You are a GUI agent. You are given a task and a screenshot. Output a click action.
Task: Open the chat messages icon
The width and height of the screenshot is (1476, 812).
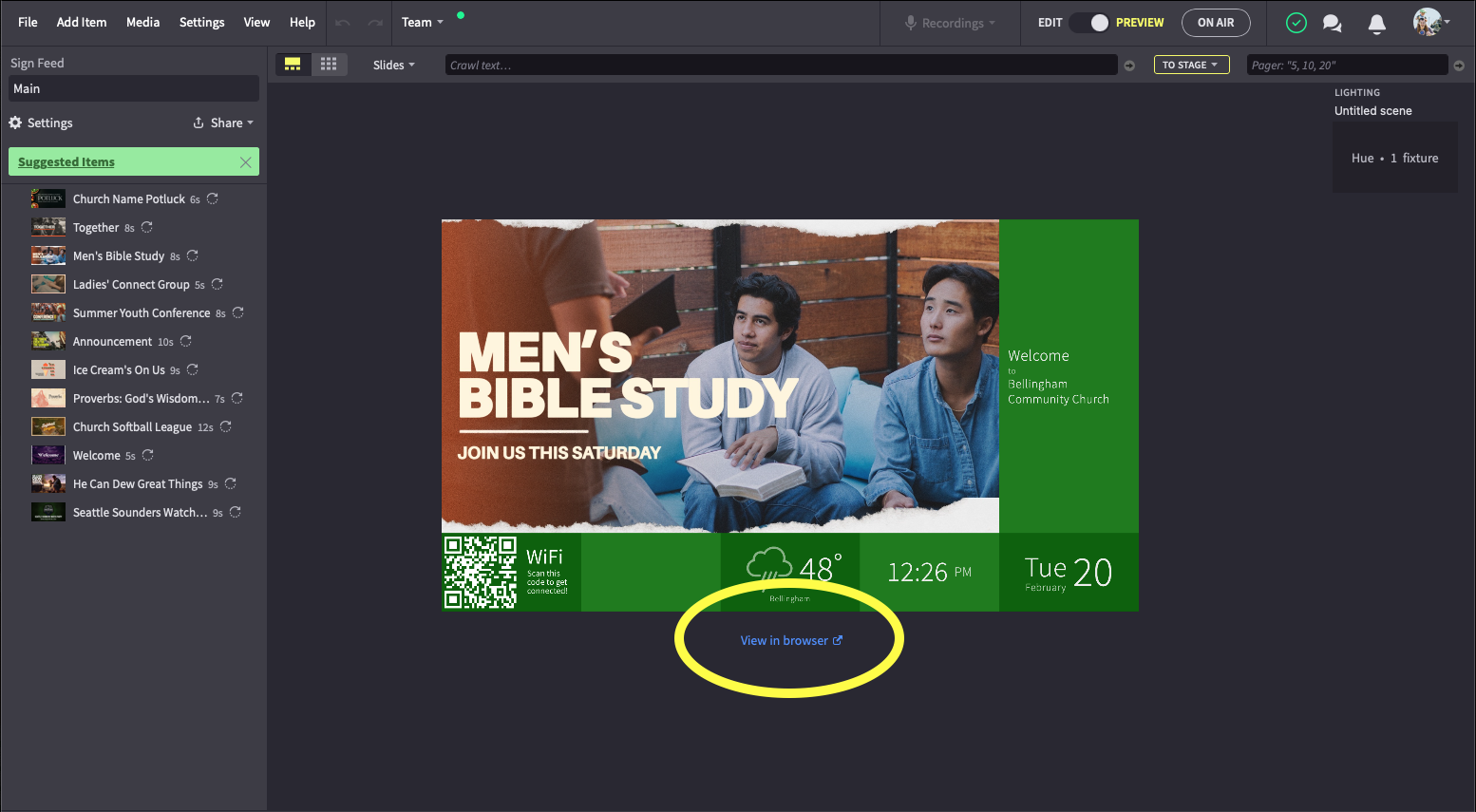[1333, 23]
